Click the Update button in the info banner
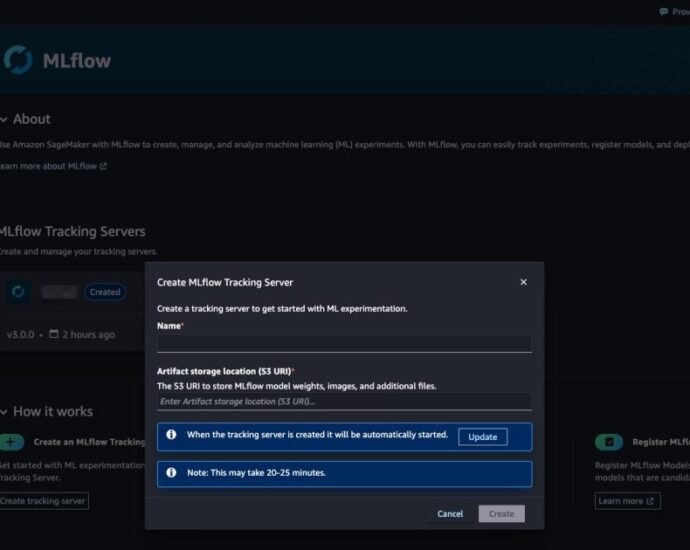 (482, 437)
